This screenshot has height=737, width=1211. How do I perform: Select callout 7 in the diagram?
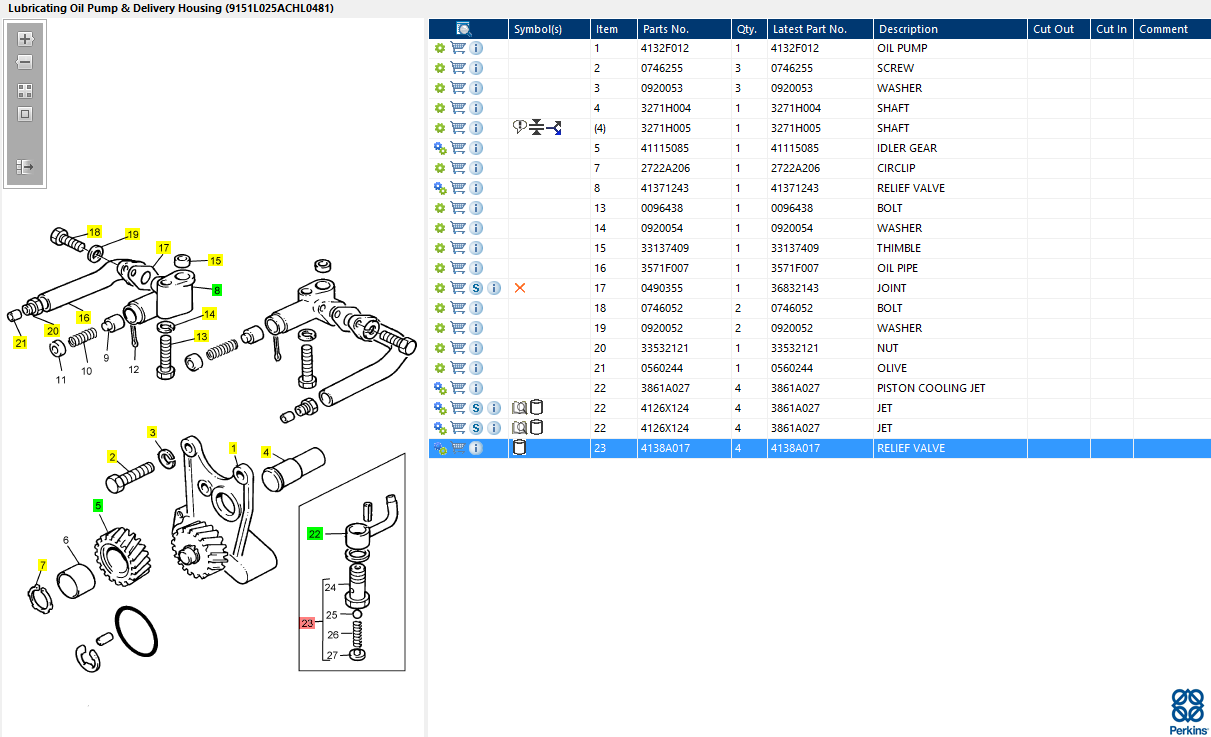pyautogui.click(x=42, y=565)
